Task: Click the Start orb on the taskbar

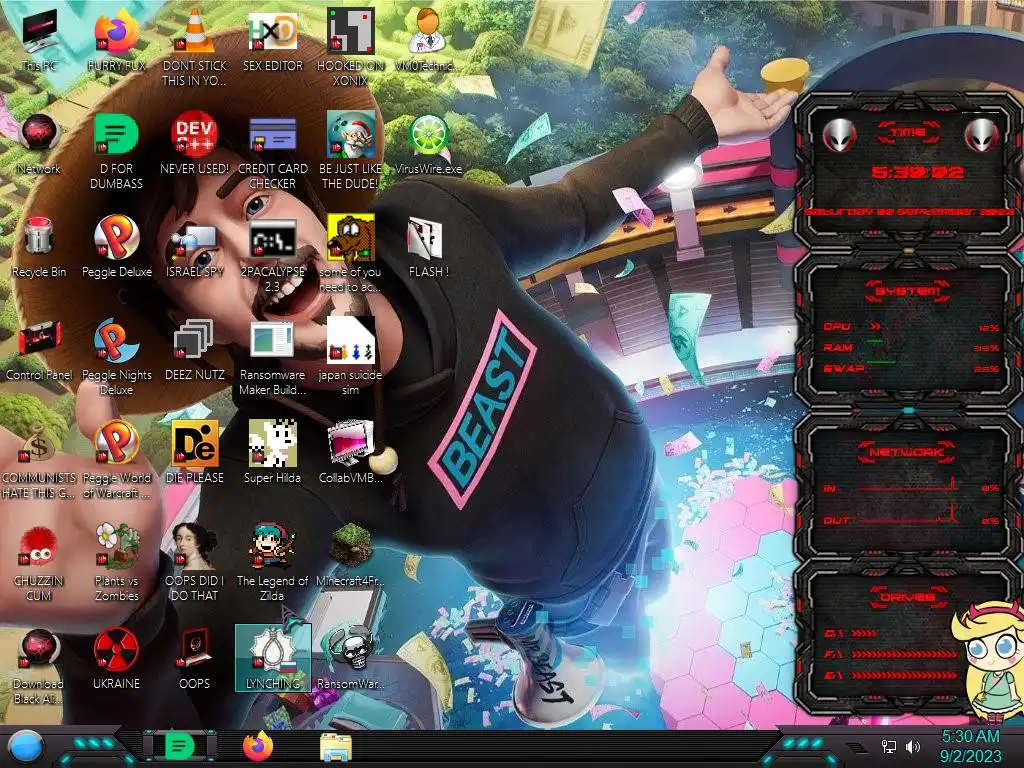Action: click(x=26, y=747)
